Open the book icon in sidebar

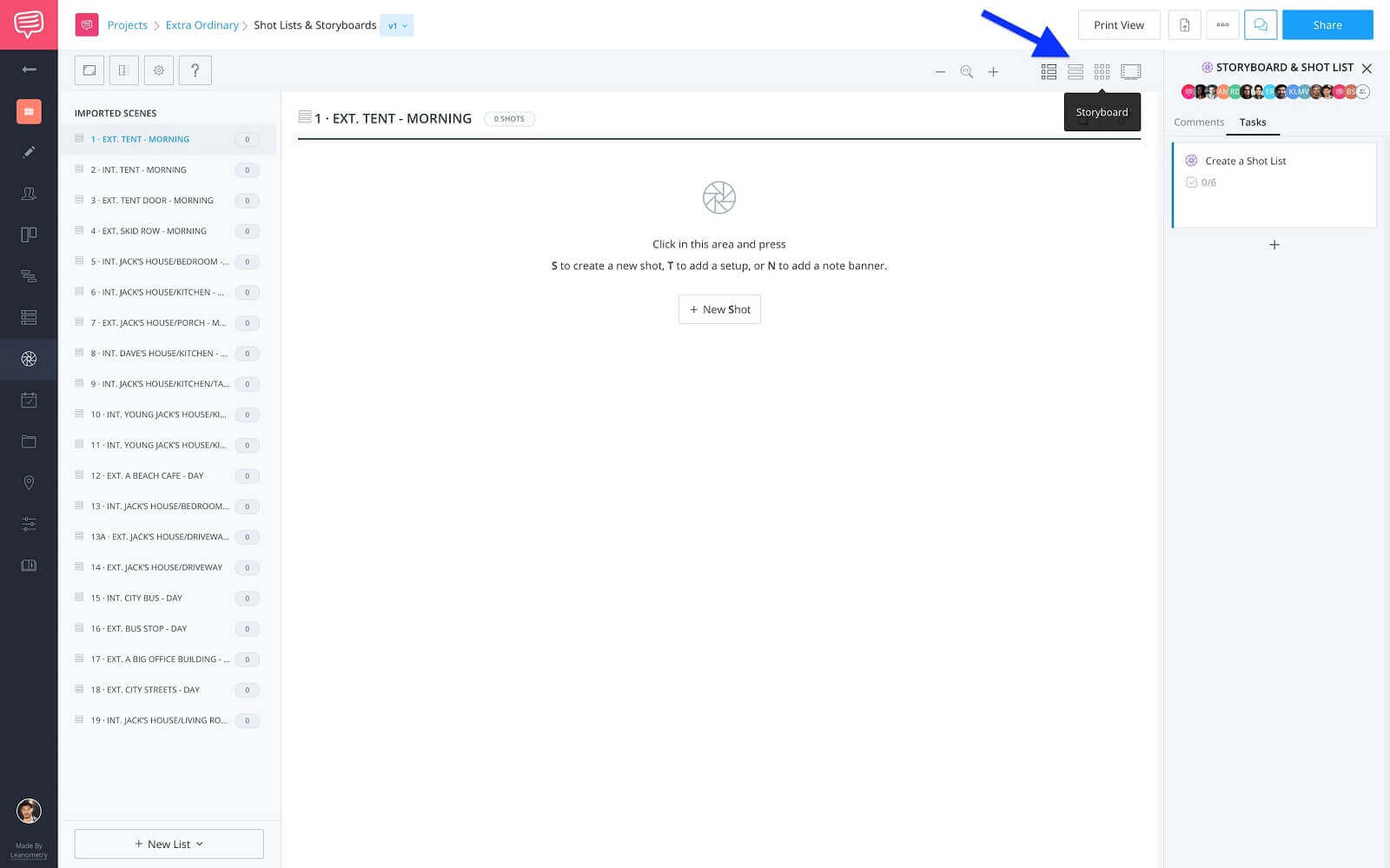click(29, 566)
